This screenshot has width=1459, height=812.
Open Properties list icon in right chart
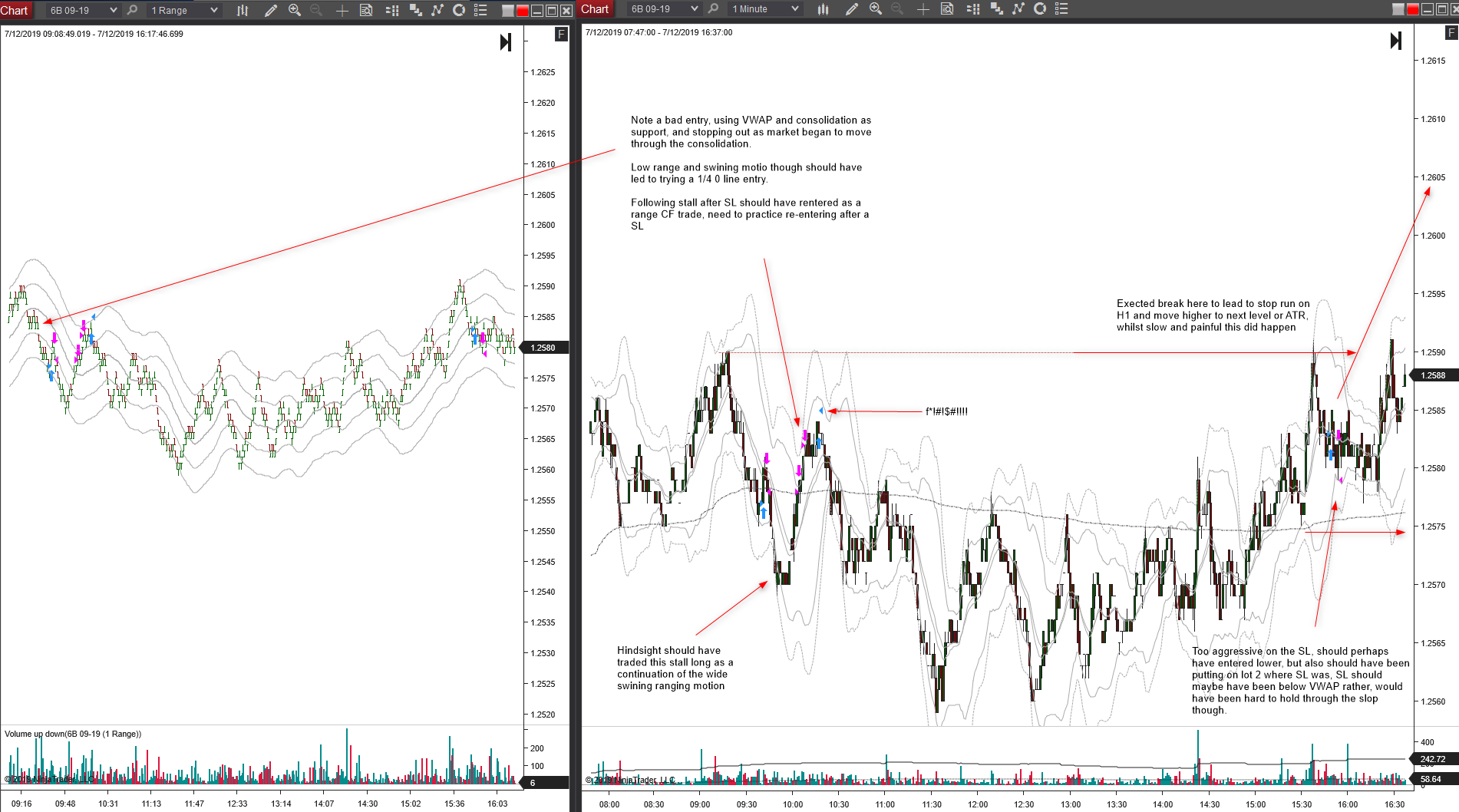pyautogui.click(x=1061, y=9)
